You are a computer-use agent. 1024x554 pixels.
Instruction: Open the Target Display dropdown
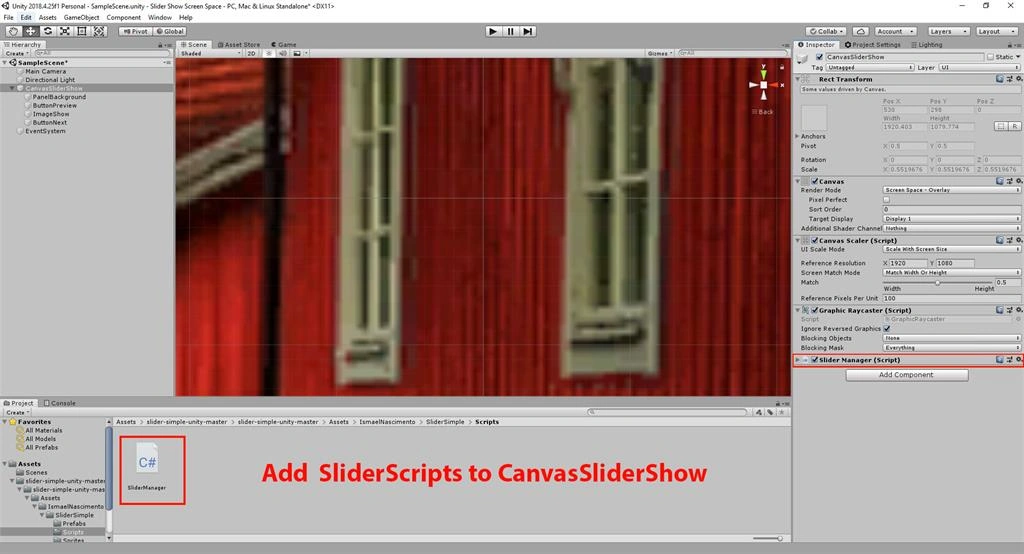click(952, 218)
